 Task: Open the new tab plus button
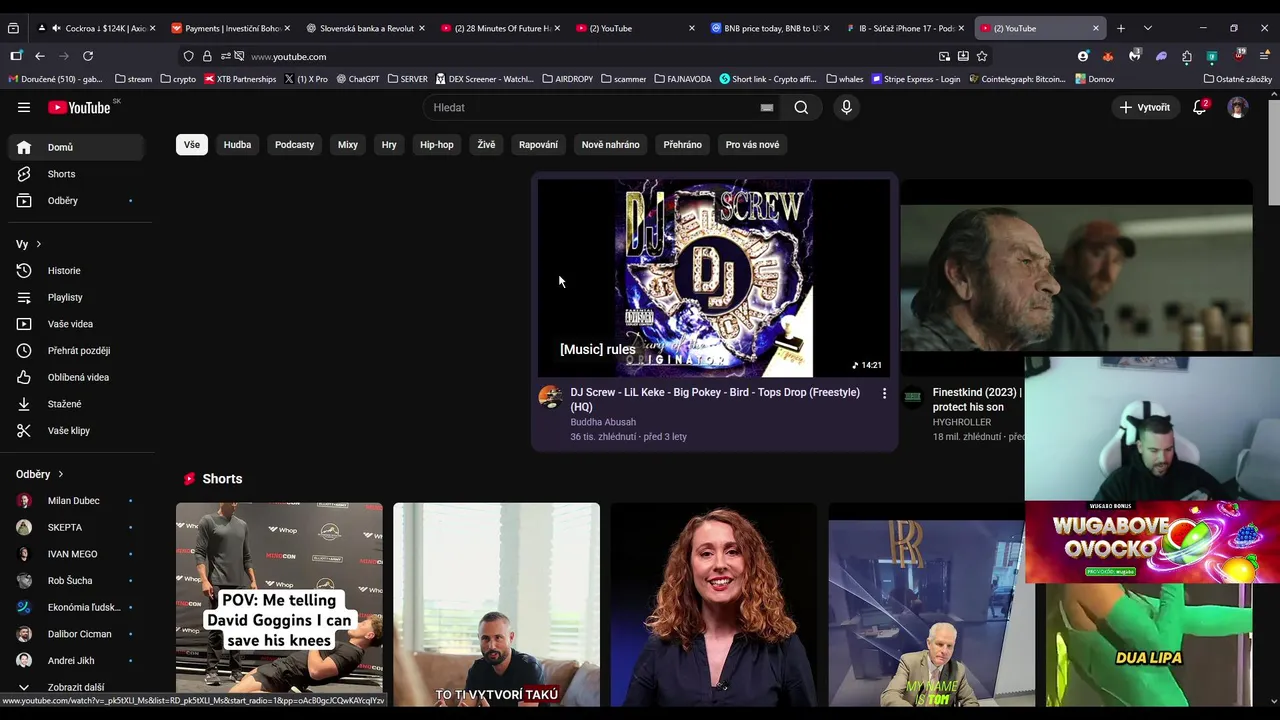click(x=1121, y=28)
